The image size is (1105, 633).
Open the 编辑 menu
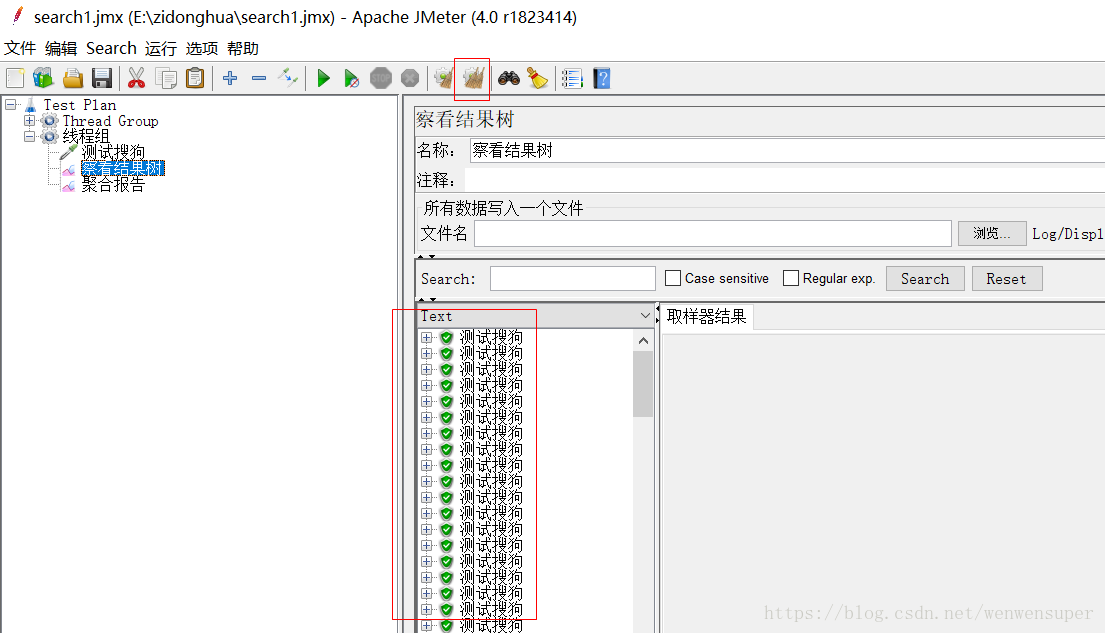pos(61,49)
